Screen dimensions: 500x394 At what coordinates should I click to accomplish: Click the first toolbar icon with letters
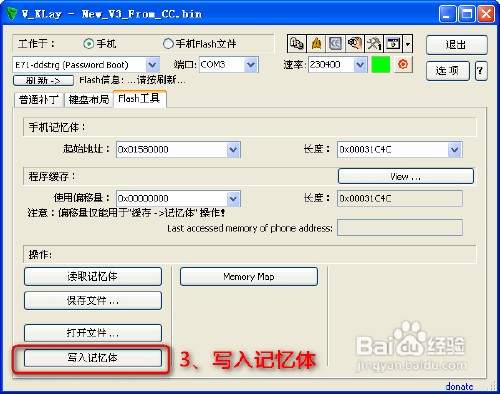tap(297, 44)
